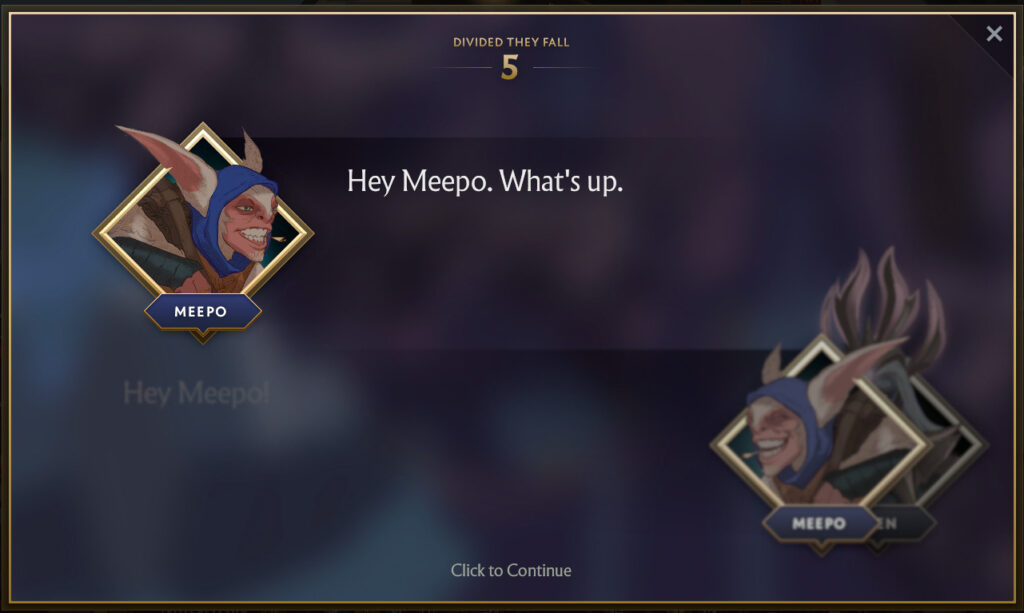This screenshot has width=1024, height=613.
Task: Click the chapter number 5
Action: point(510,67)
